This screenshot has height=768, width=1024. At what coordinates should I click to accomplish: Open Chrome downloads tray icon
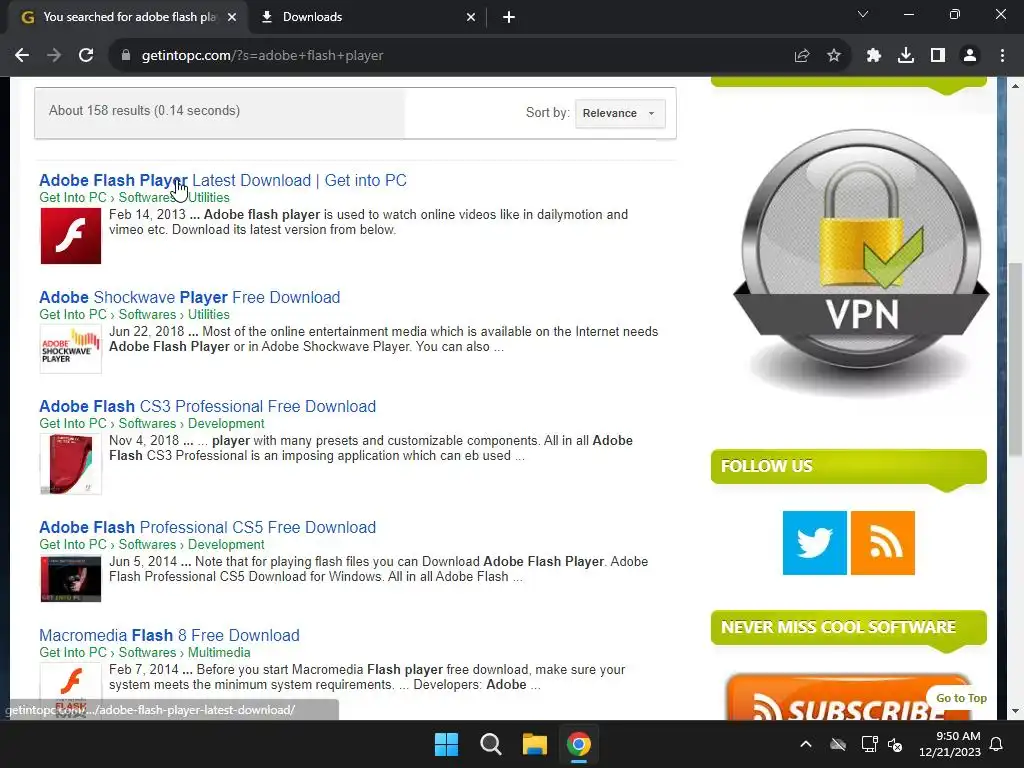(906, 56)
